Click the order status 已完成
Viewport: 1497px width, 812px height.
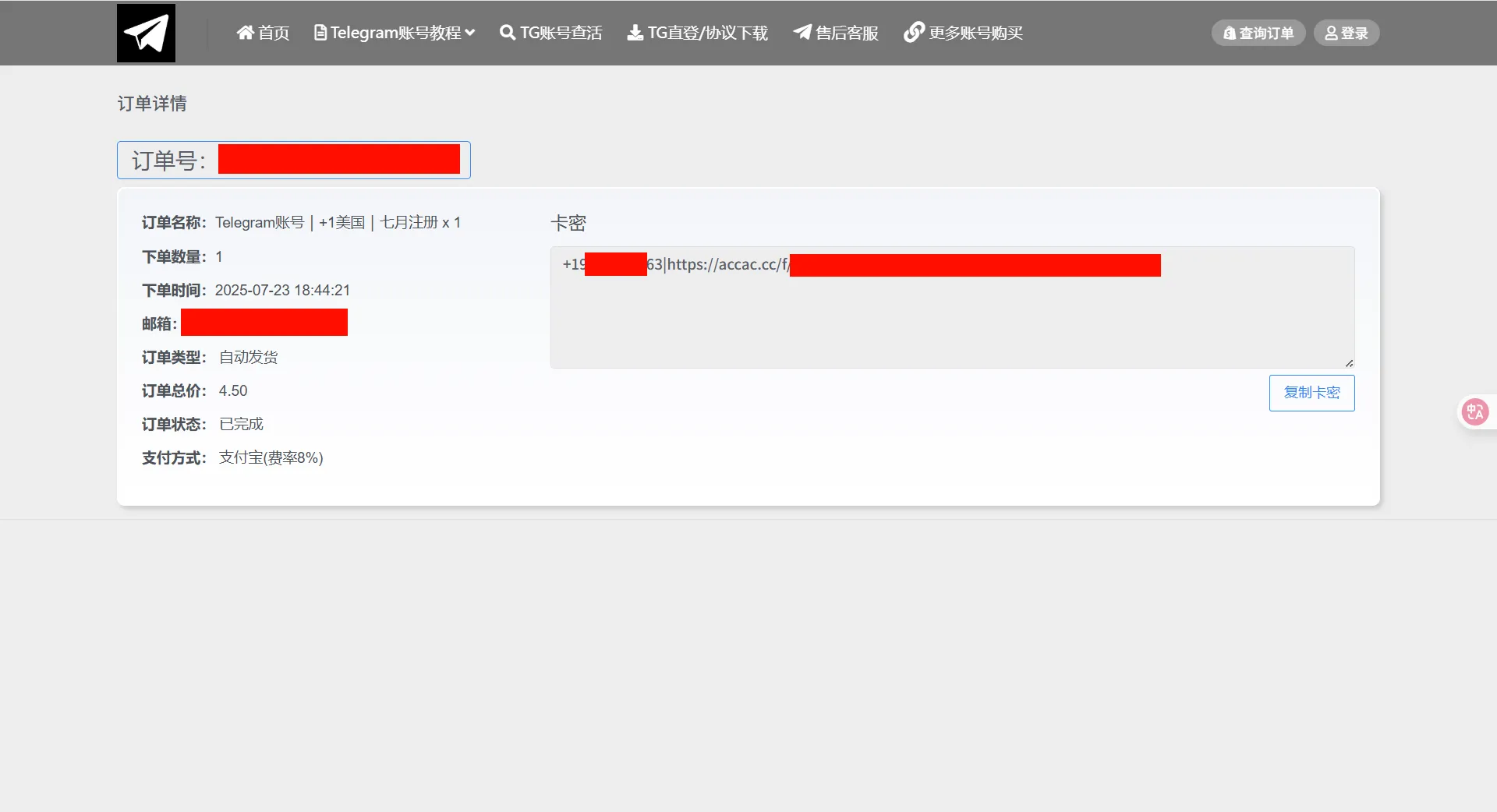point(241,424)
